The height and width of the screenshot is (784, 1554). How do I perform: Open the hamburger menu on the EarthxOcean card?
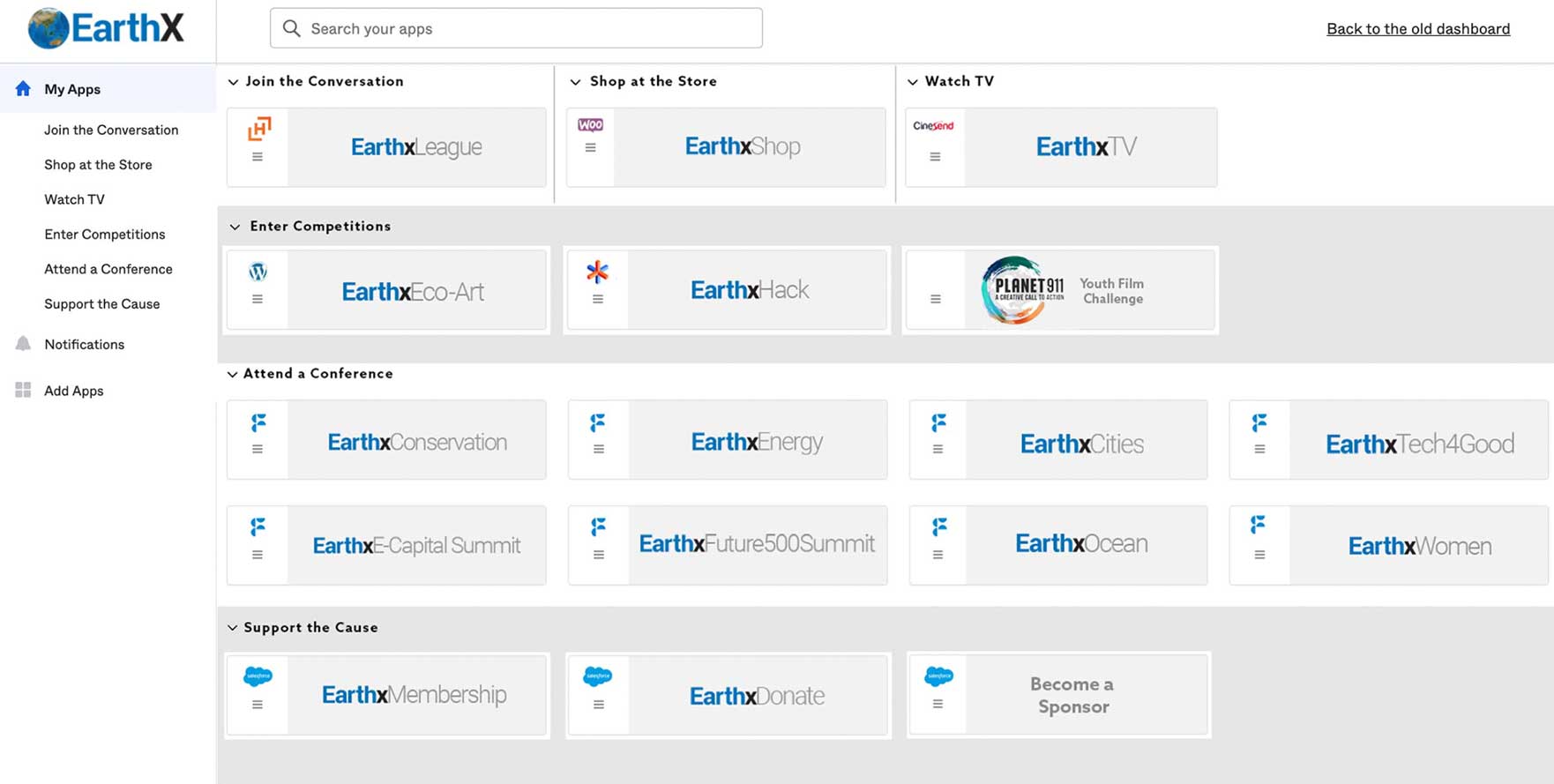(938, 555)
